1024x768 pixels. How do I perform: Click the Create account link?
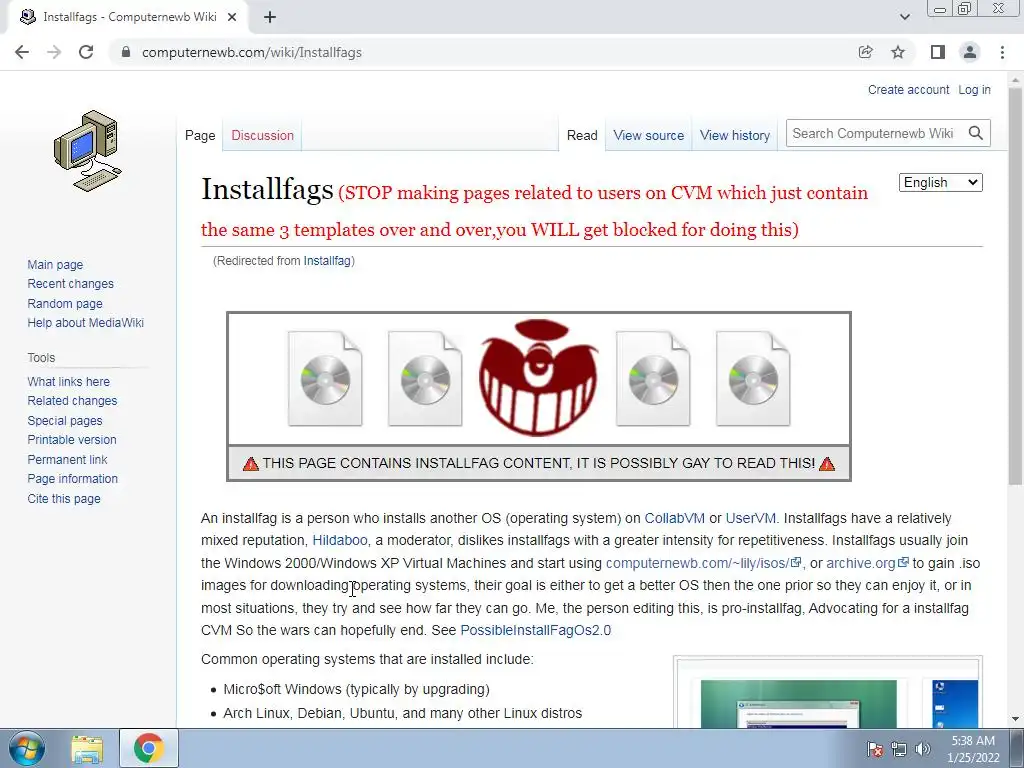pos(908,89)
